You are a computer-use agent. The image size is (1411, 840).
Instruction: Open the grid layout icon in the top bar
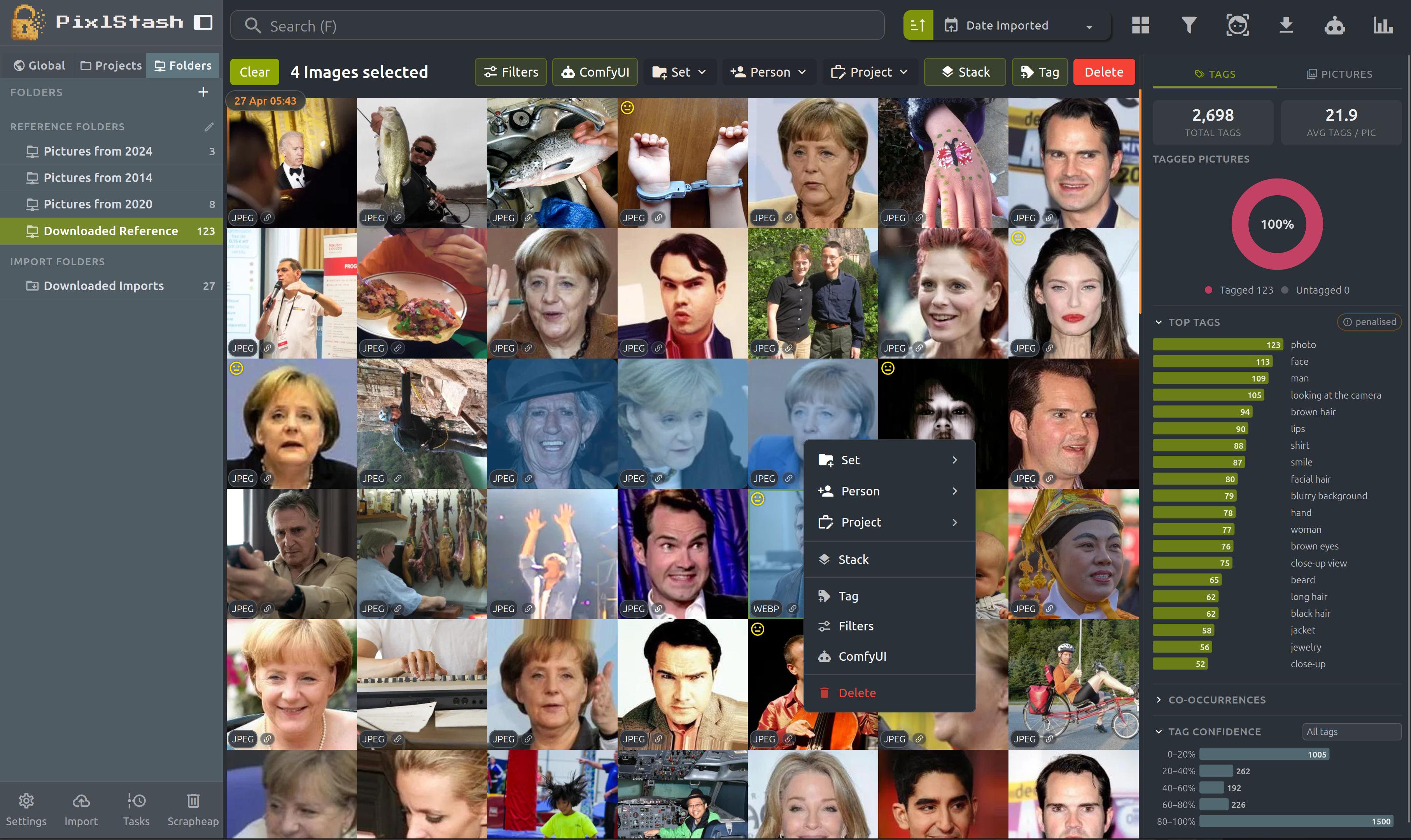click(x=1140, y=25)
